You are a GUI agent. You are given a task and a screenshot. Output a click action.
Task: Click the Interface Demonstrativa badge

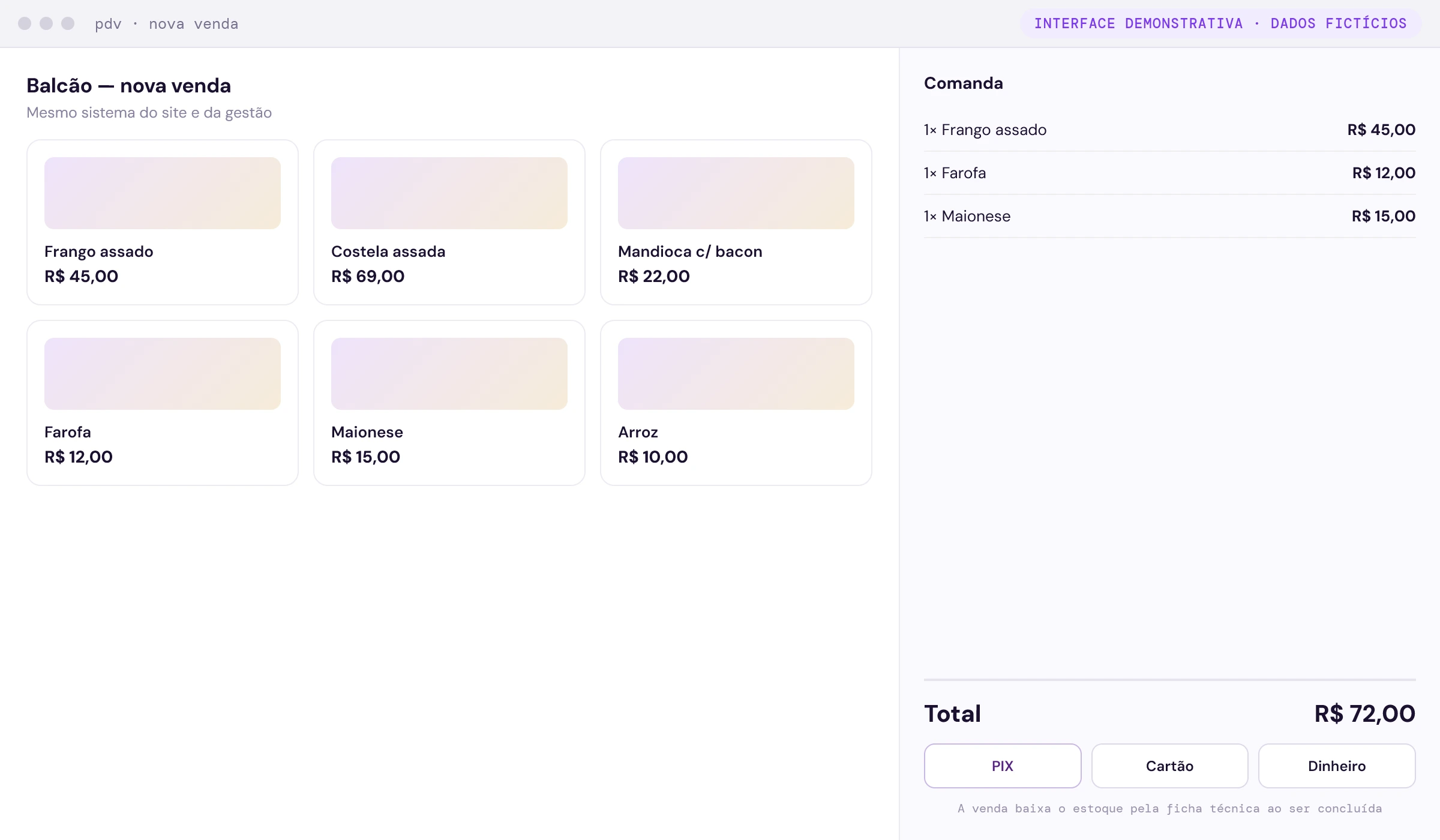1220,23
